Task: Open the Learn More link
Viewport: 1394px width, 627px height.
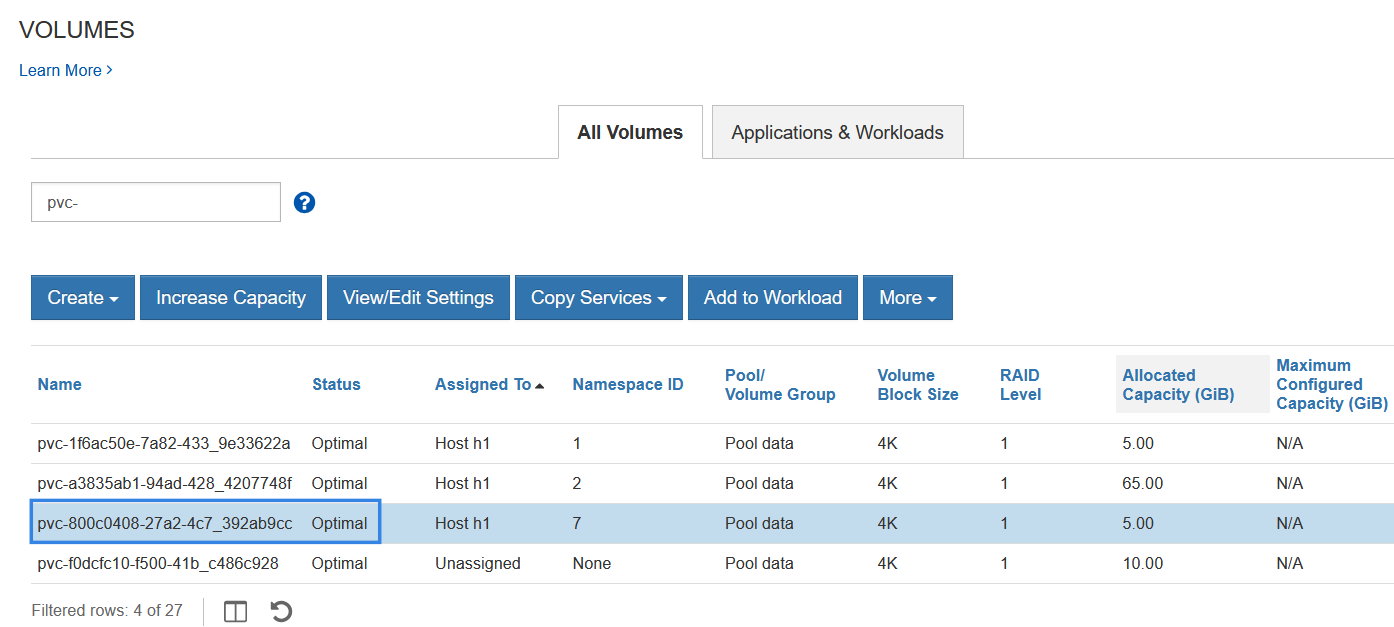Action: [x=66, y=71]
